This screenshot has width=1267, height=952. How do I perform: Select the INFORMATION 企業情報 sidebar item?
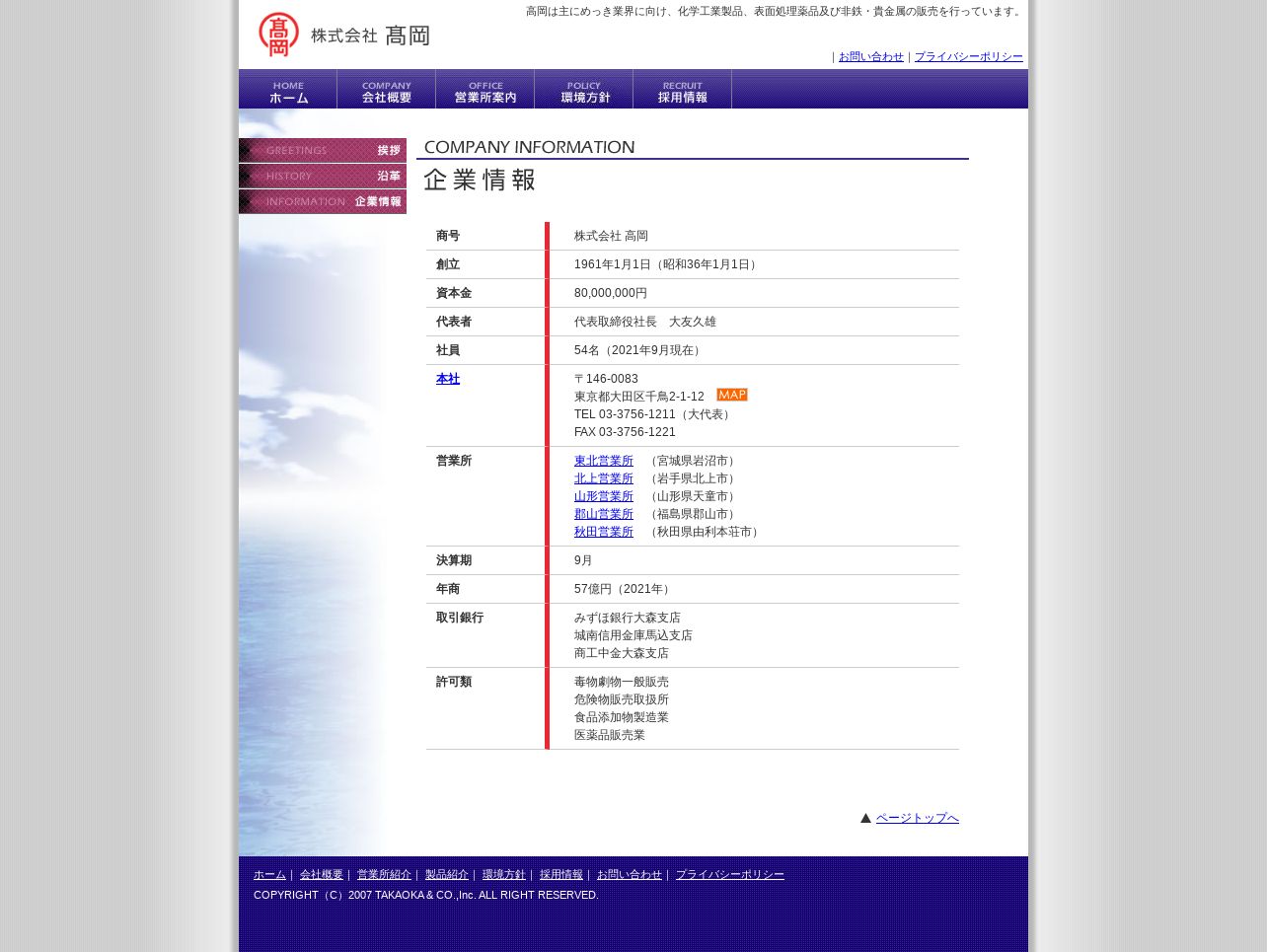click(x=323, y=201)
